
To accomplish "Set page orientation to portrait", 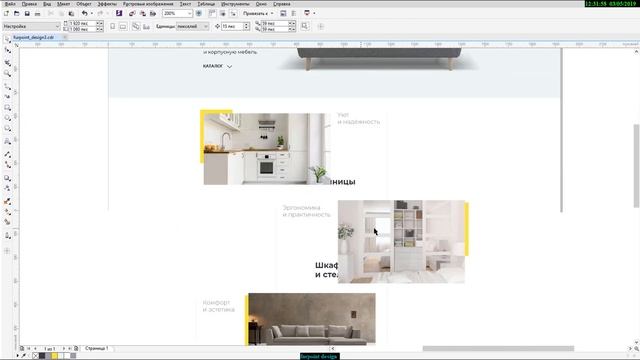I will (x=113, y=27).
